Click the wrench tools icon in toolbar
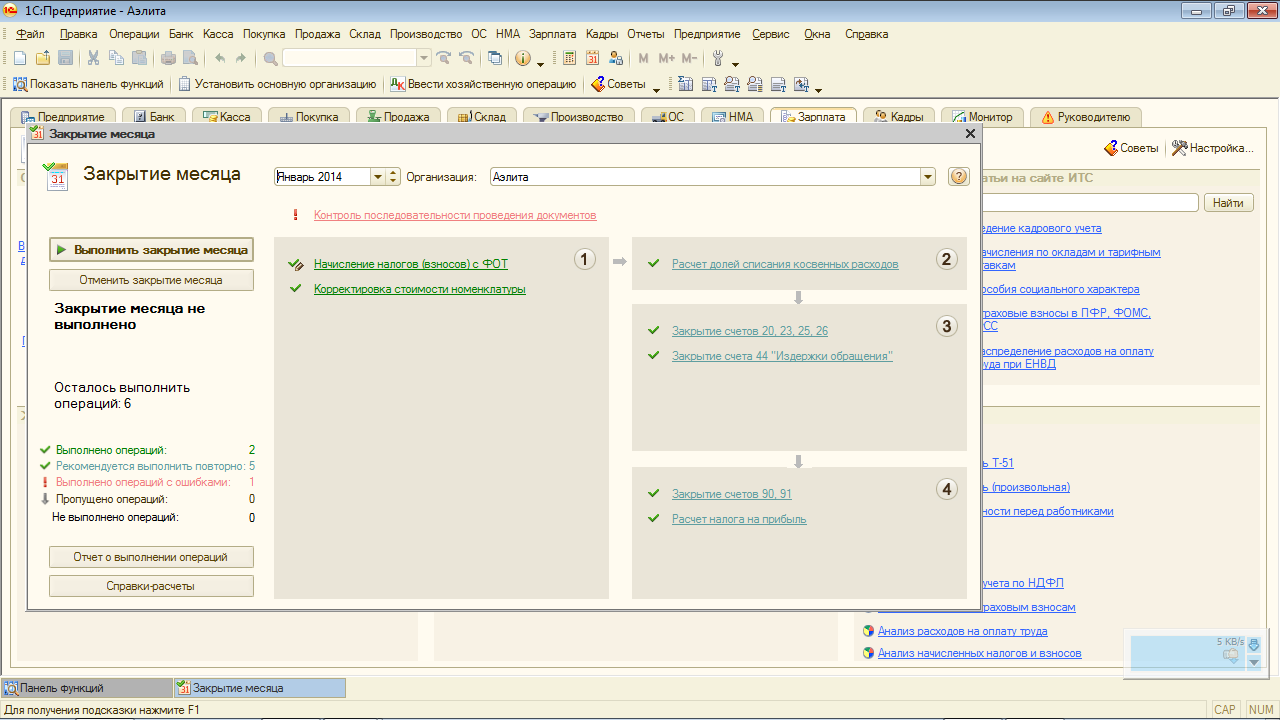 tap(717, 58)
